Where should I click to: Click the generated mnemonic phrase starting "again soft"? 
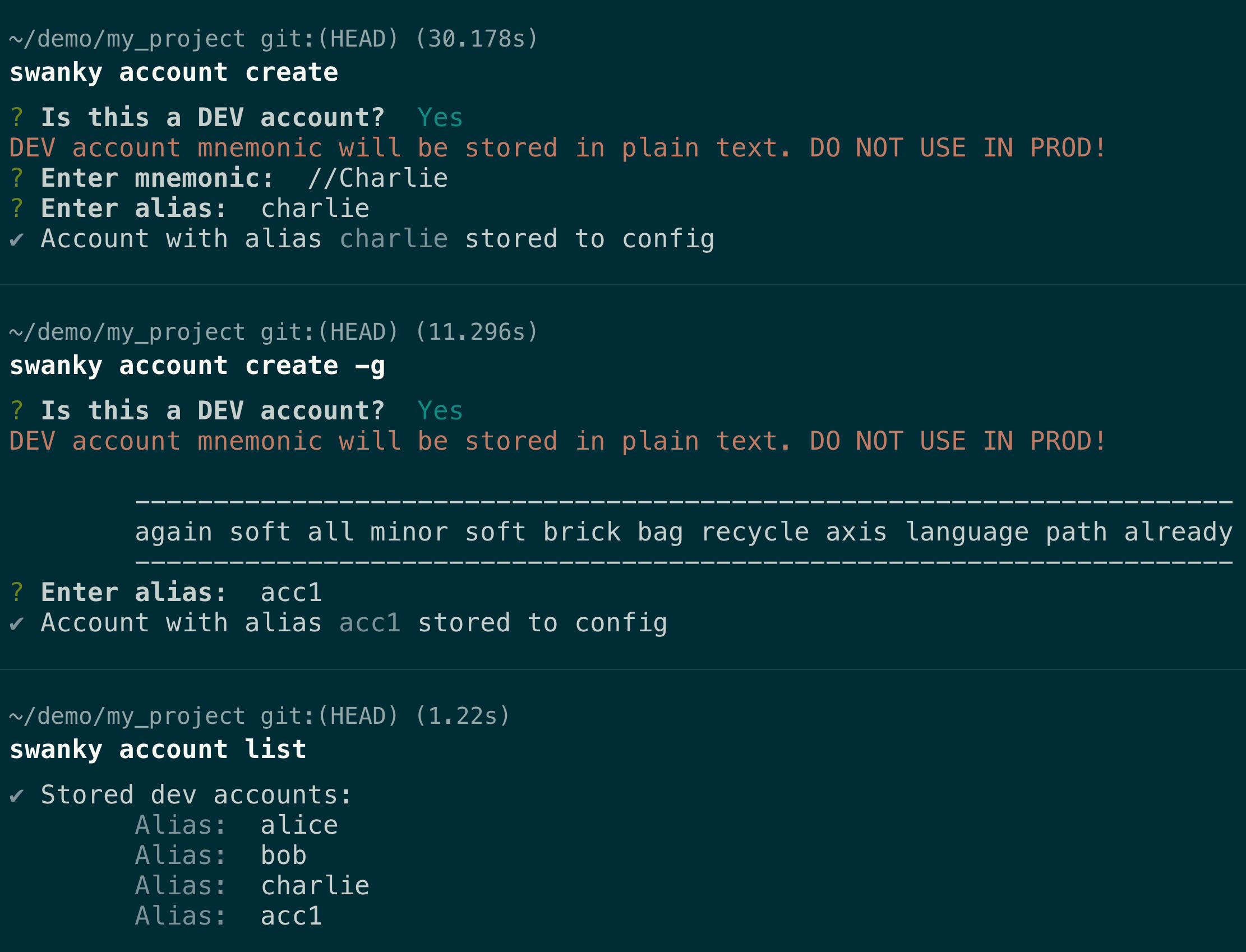(x=684, y=532)
